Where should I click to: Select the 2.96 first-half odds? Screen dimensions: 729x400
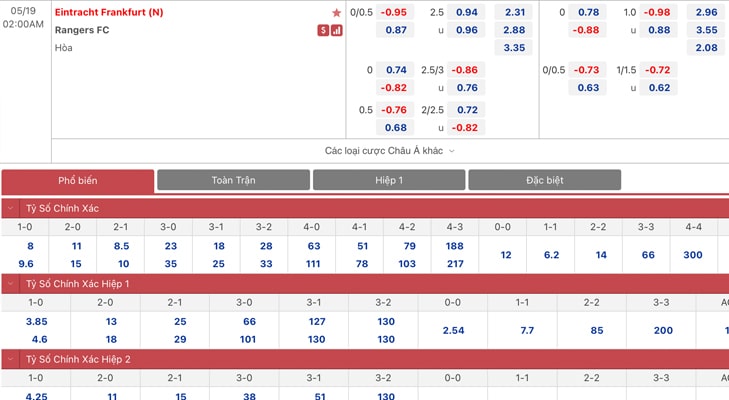pos(706,12)
